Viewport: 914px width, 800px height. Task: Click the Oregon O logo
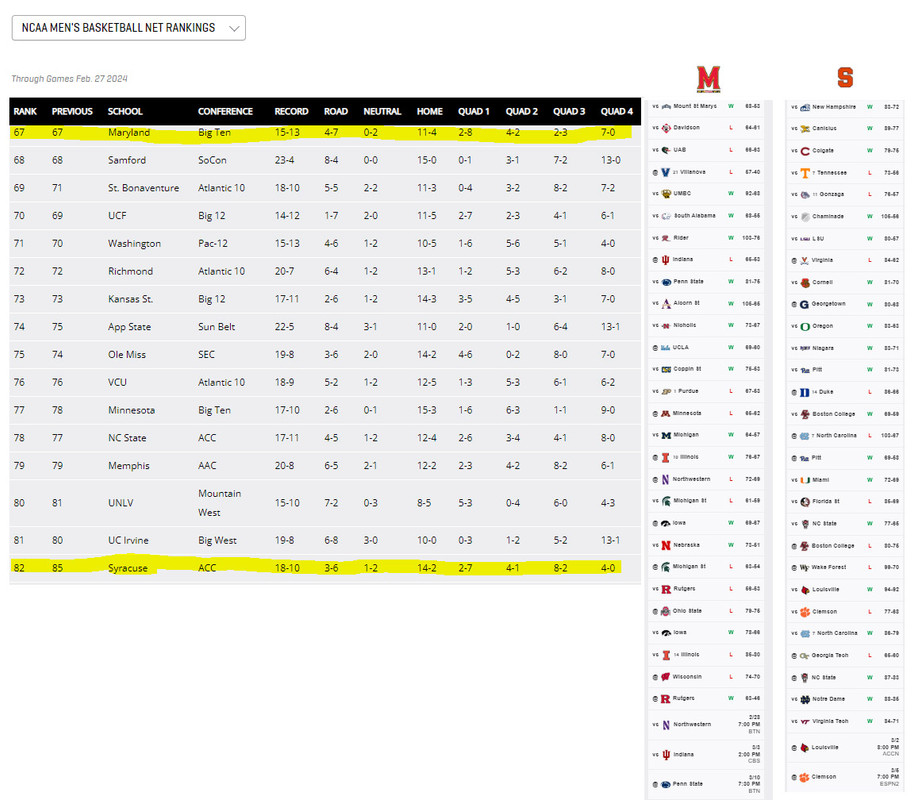(805, 327)
